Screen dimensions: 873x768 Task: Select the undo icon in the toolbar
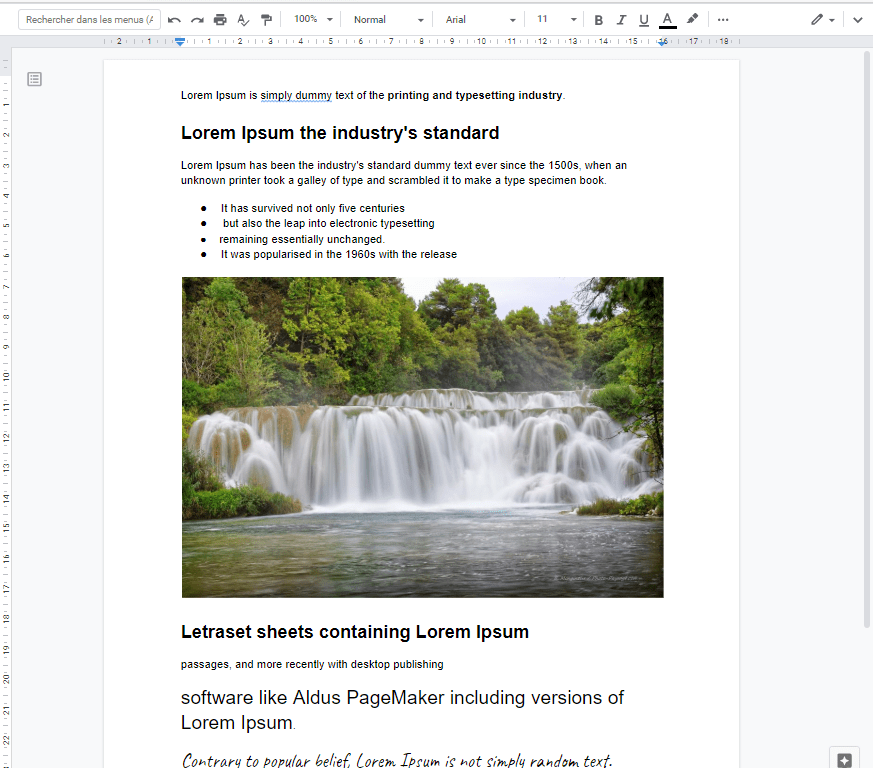coord(172,18)
